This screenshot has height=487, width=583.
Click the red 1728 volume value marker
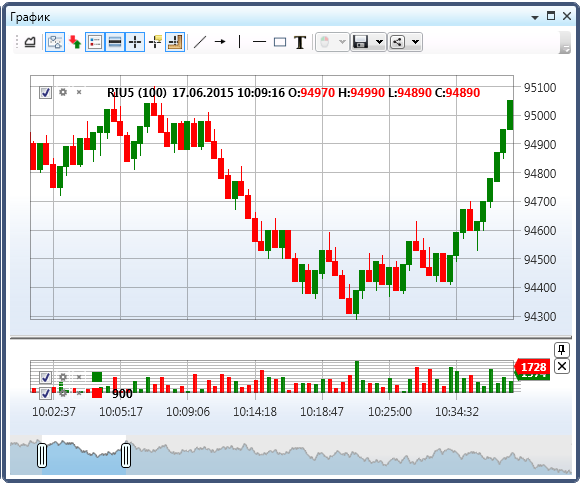pyautogui.click(x=532, y=367)
